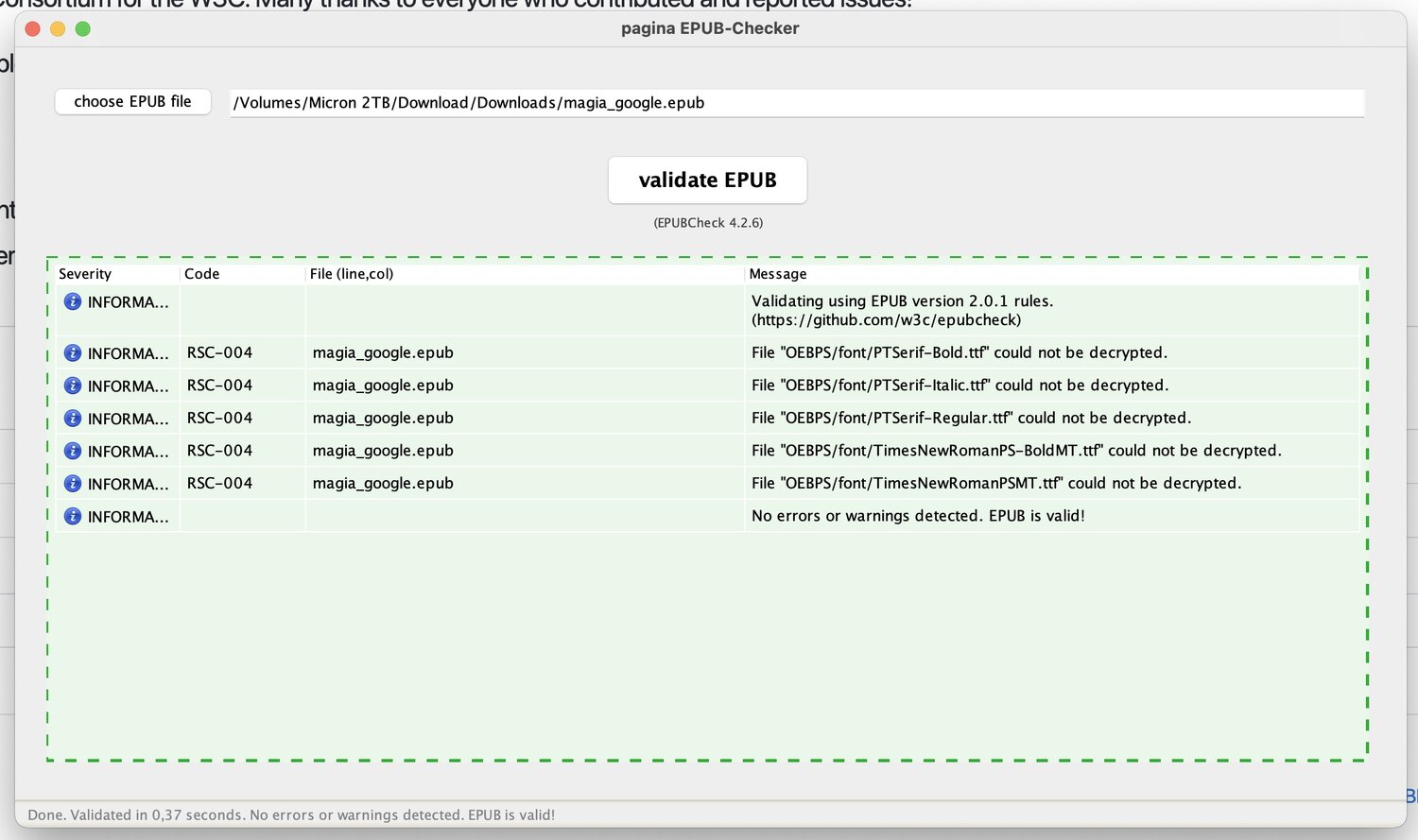Select message about TimesNewRomanPSMT.ttf not decrypted
Image resolution: width=1418 pixels, height=840 pixels.
(x=996, y=483)
